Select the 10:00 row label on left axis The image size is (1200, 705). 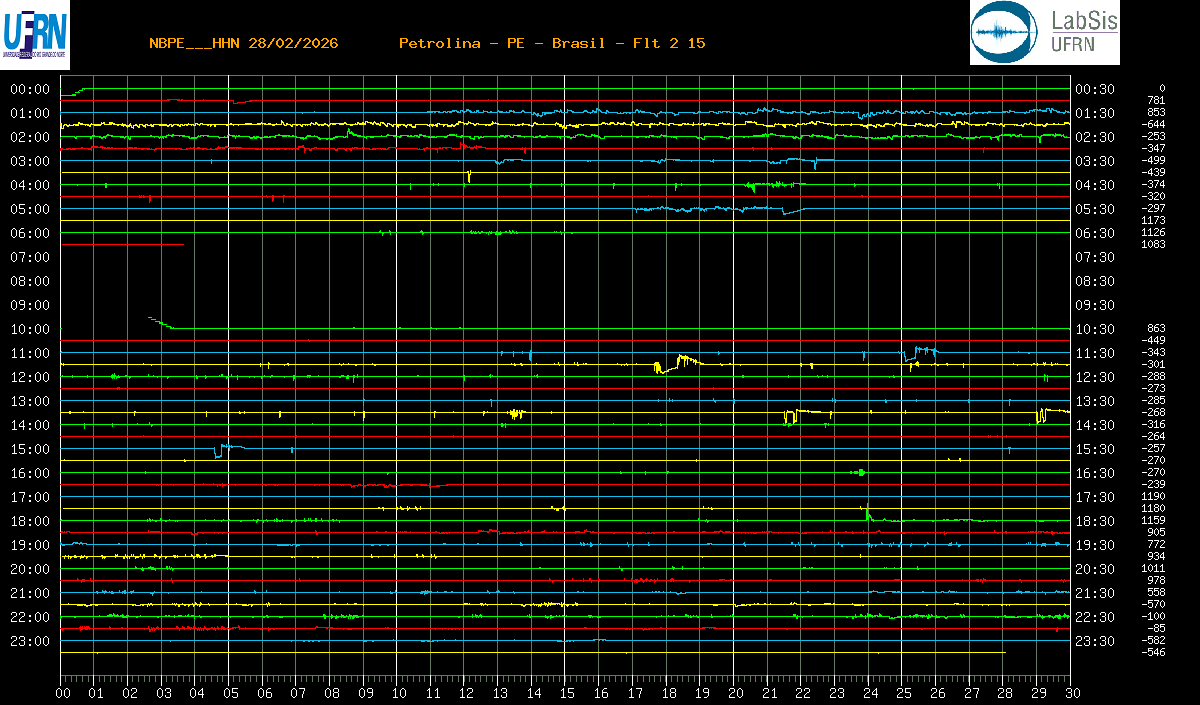coord(30,329)
